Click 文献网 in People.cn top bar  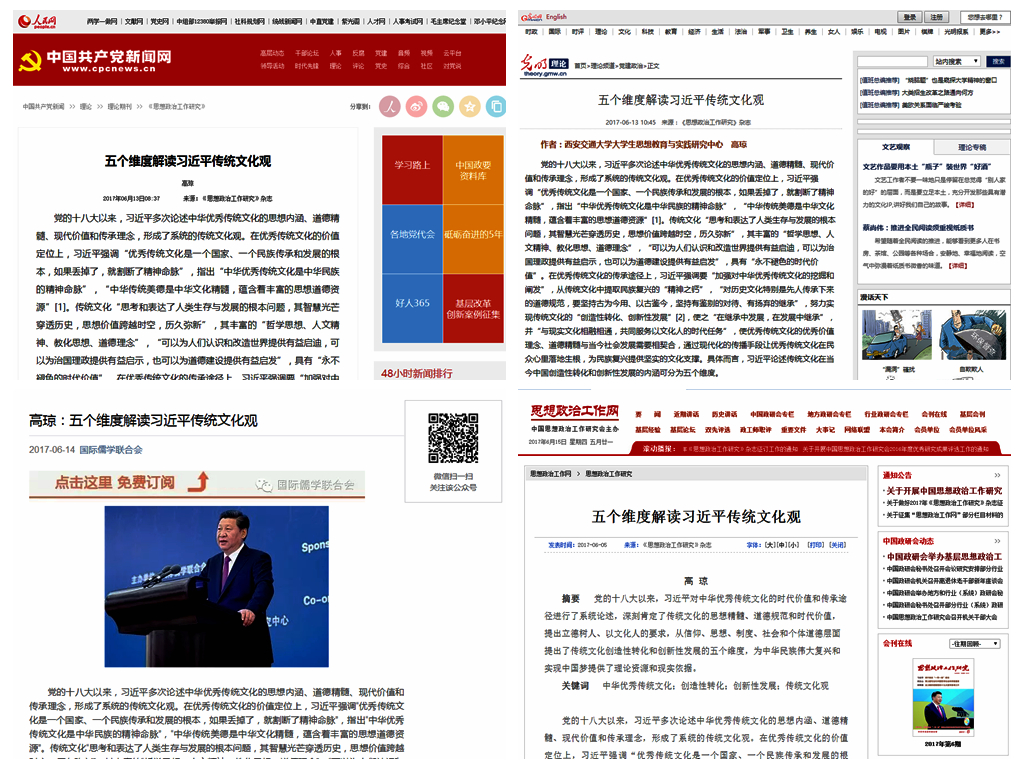(134, 22)
